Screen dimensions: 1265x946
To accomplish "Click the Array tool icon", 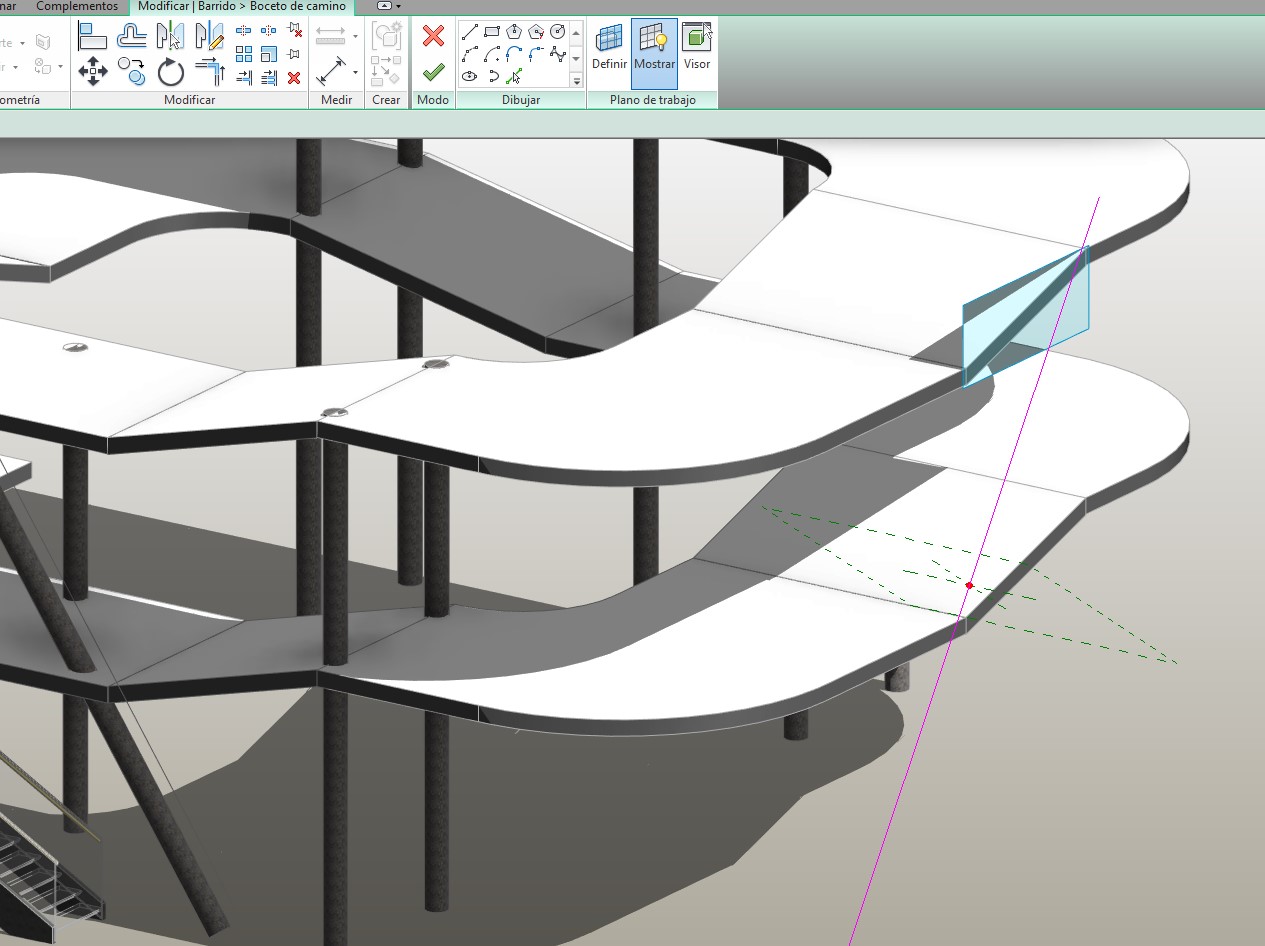I will point(244,54).
